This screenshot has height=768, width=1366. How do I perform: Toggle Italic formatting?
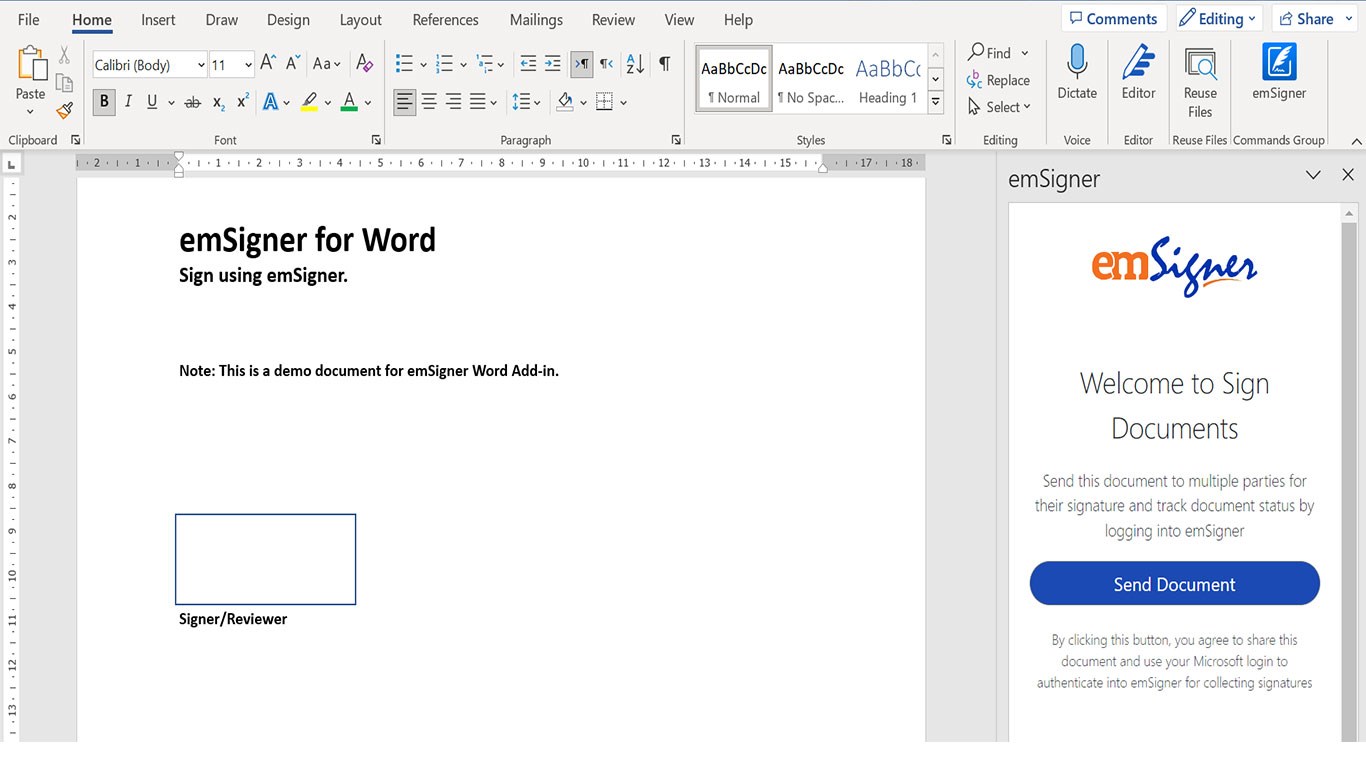[x=128, y=102]
